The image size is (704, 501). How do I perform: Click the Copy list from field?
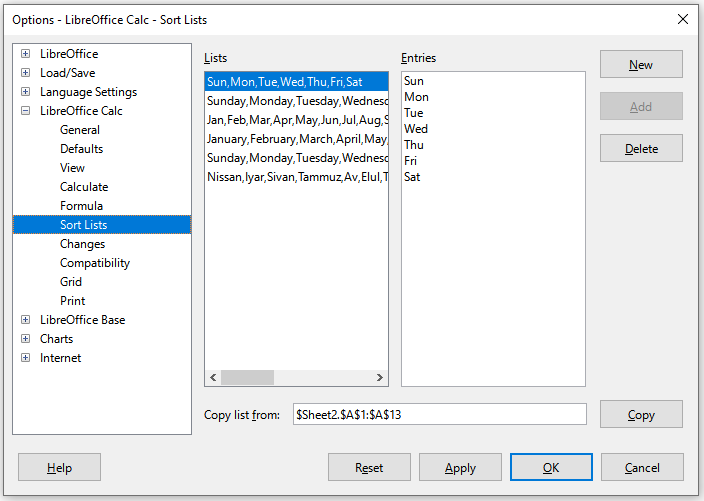pos(440,414)
